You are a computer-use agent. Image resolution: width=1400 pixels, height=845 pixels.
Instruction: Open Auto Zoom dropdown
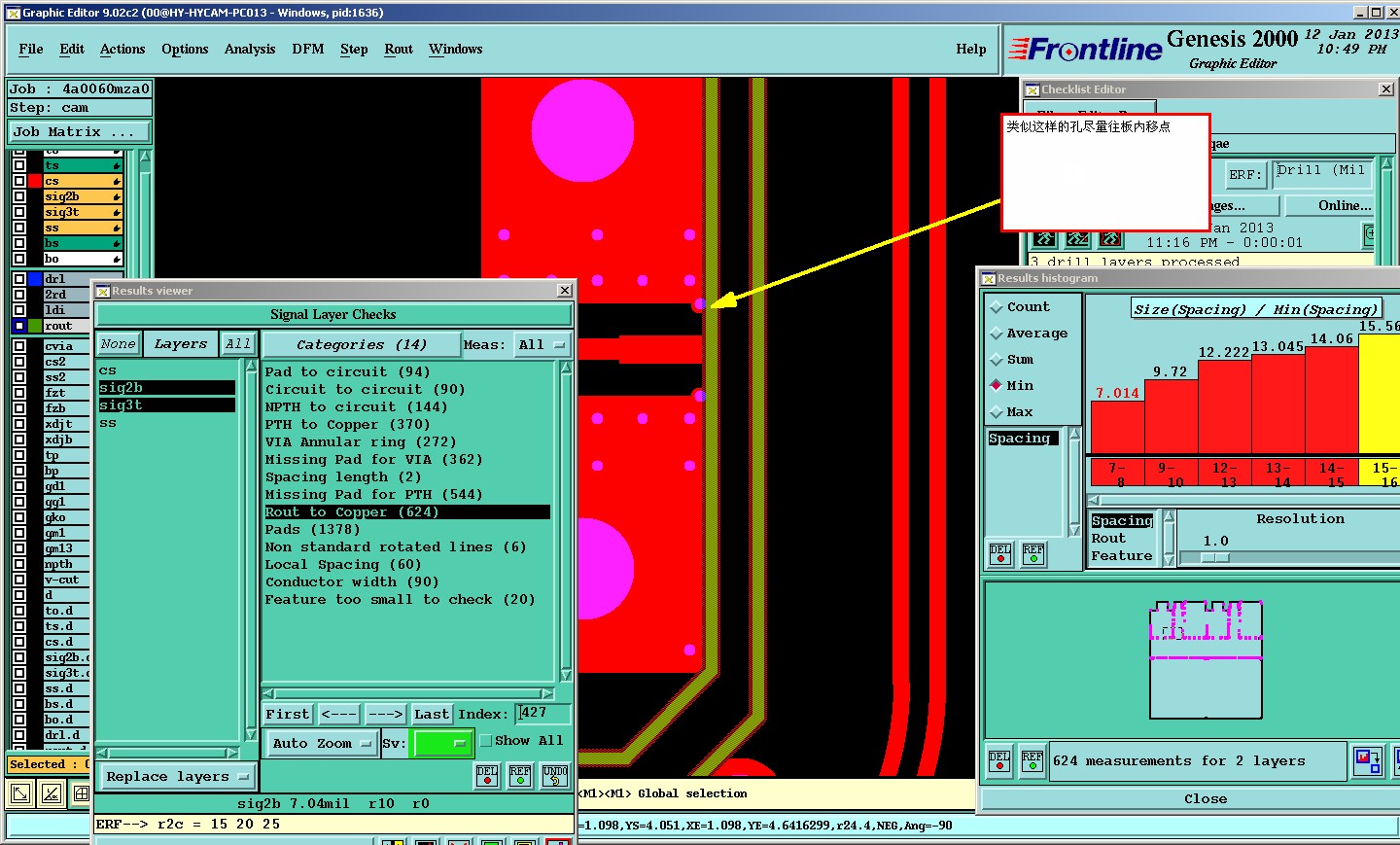322,744
